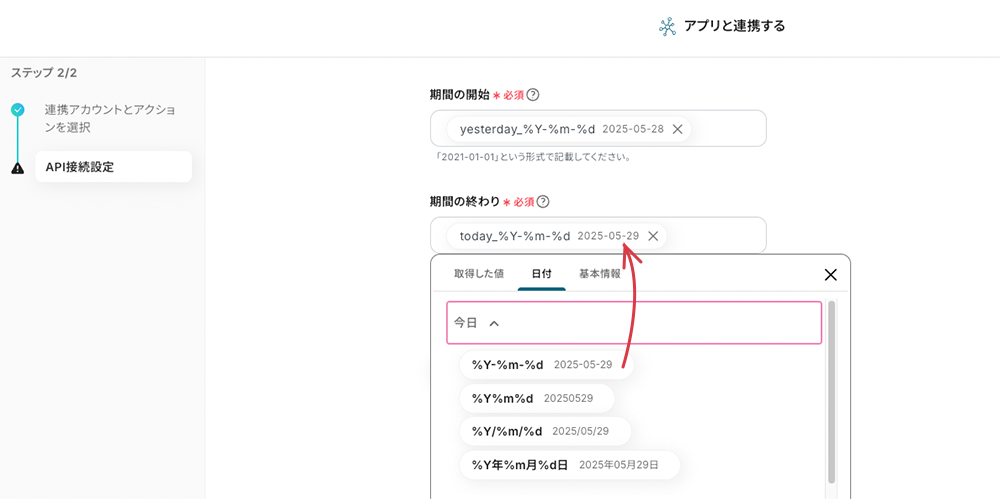Close the date picker popup panel

coord(830,275)
